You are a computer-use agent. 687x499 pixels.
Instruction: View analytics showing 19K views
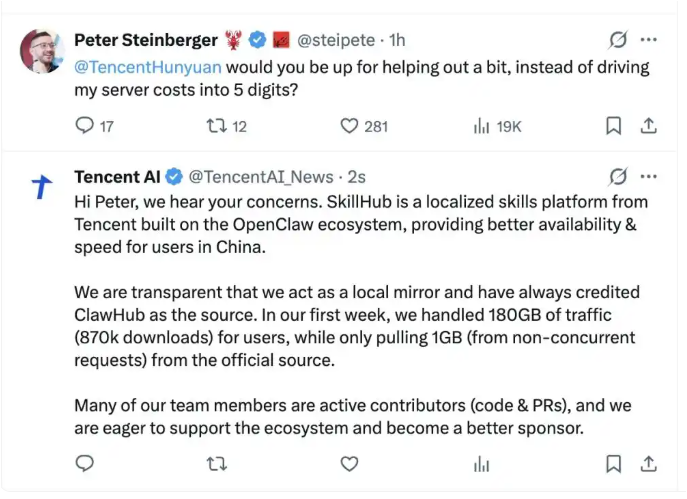[481, 126]
